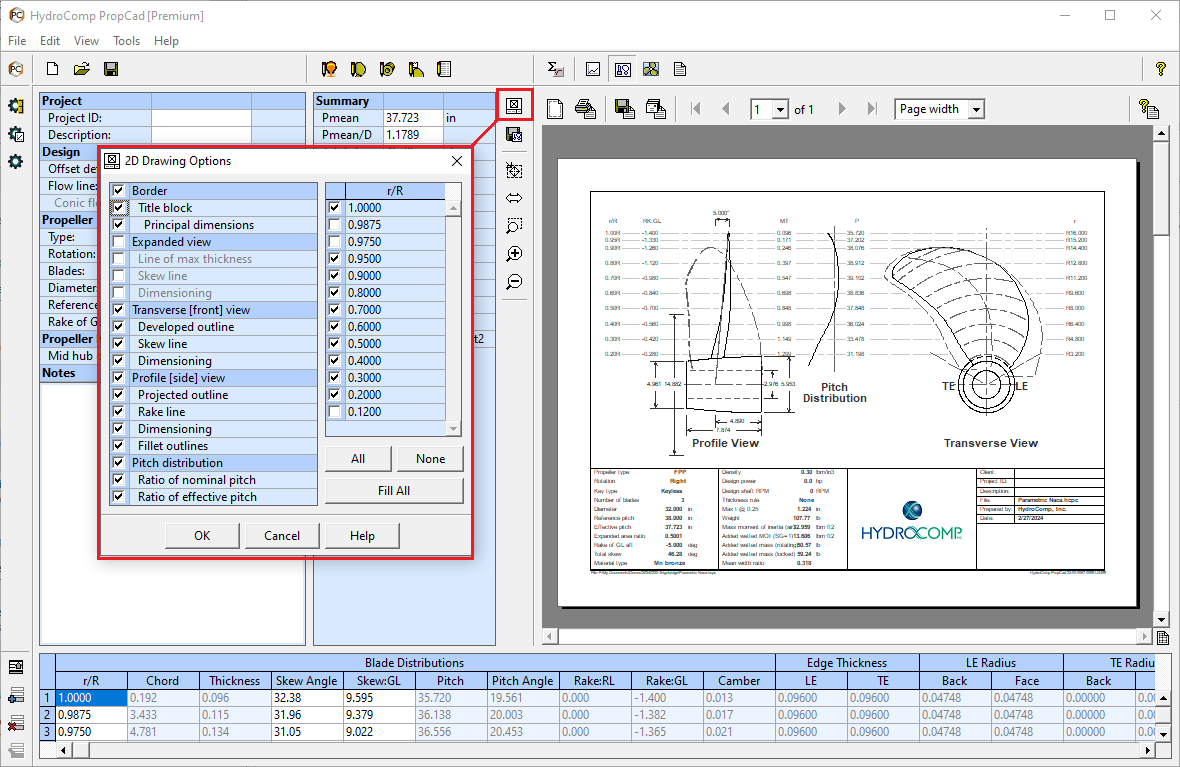Viewport: 1180px width, 767px height.
Task: Save project with the floppy disk icon
Action: click(111, 69)
